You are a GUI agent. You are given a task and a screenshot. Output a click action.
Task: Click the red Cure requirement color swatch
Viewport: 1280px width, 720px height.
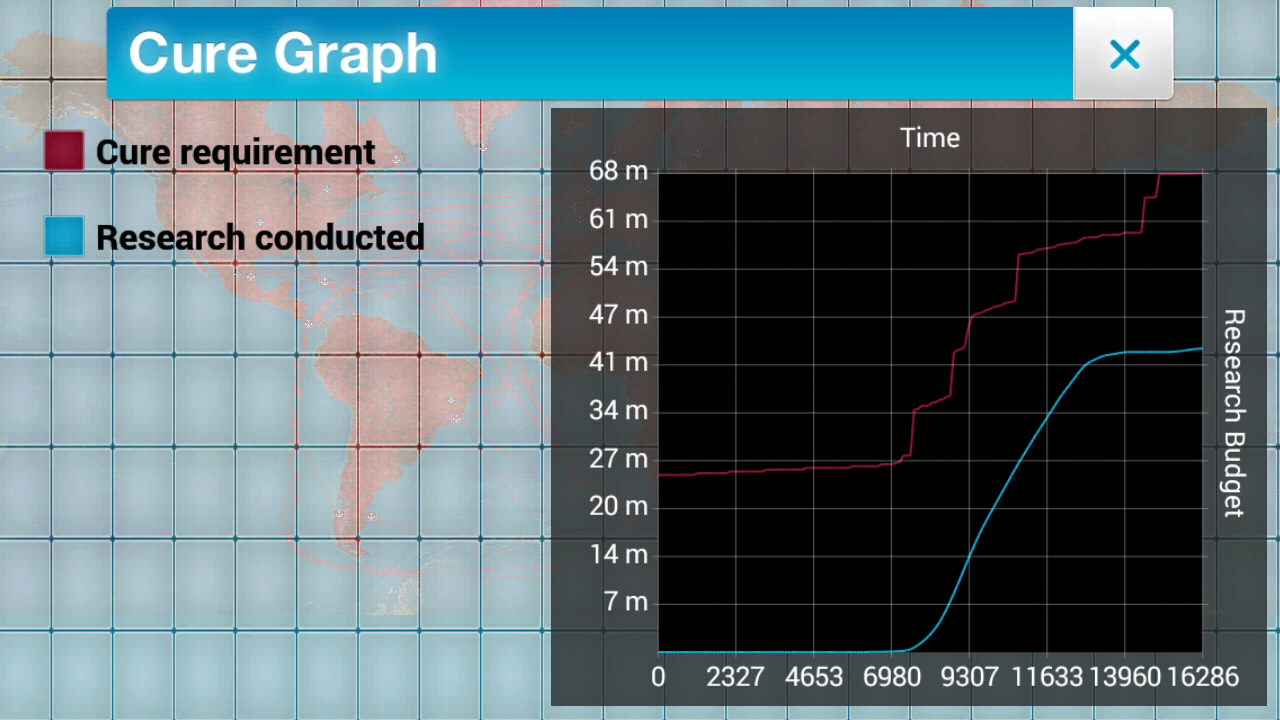point(64,151)
